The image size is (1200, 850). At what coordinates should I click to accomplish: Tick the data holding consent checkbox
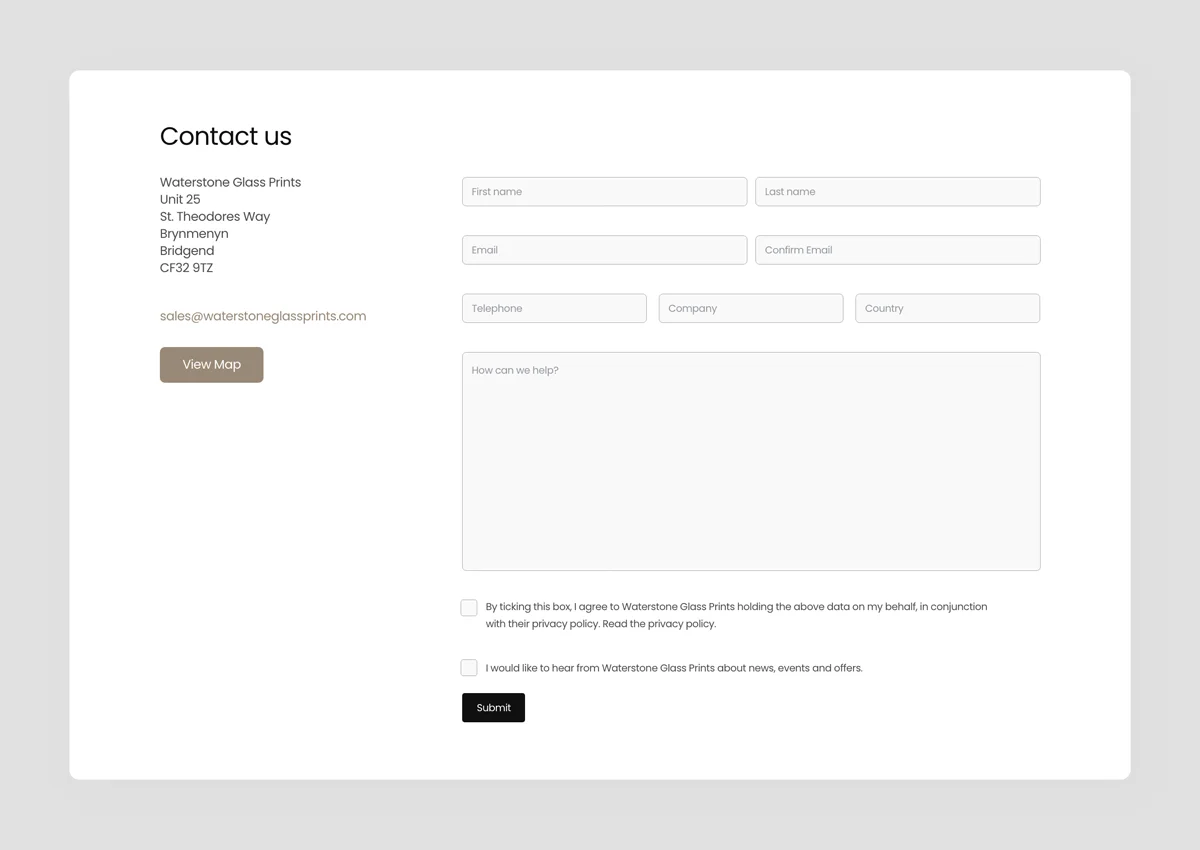[x=469, y=608]
